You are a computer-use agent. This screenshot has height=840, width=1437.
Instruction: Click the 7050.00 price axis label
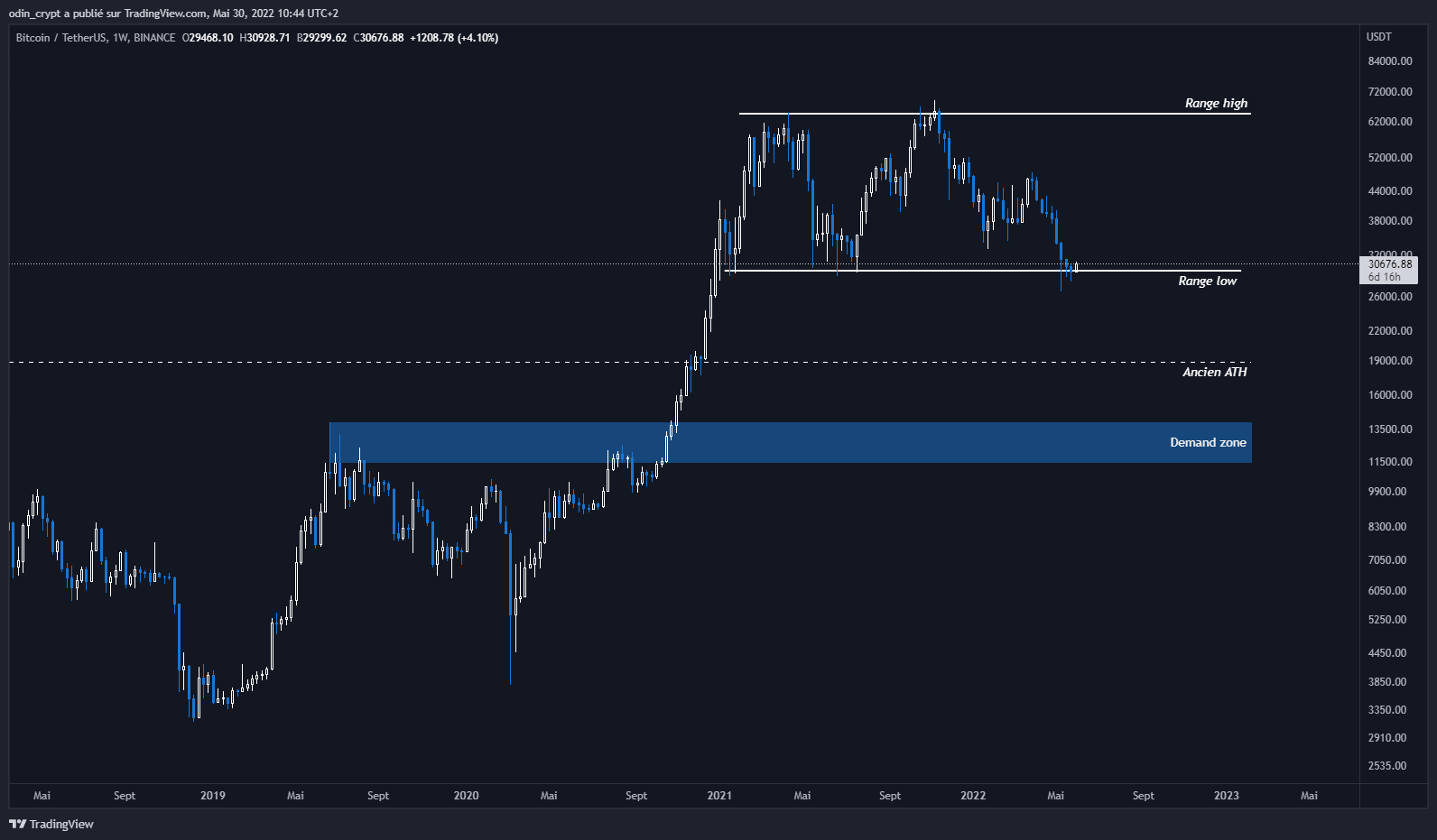tap(1387, 560)
